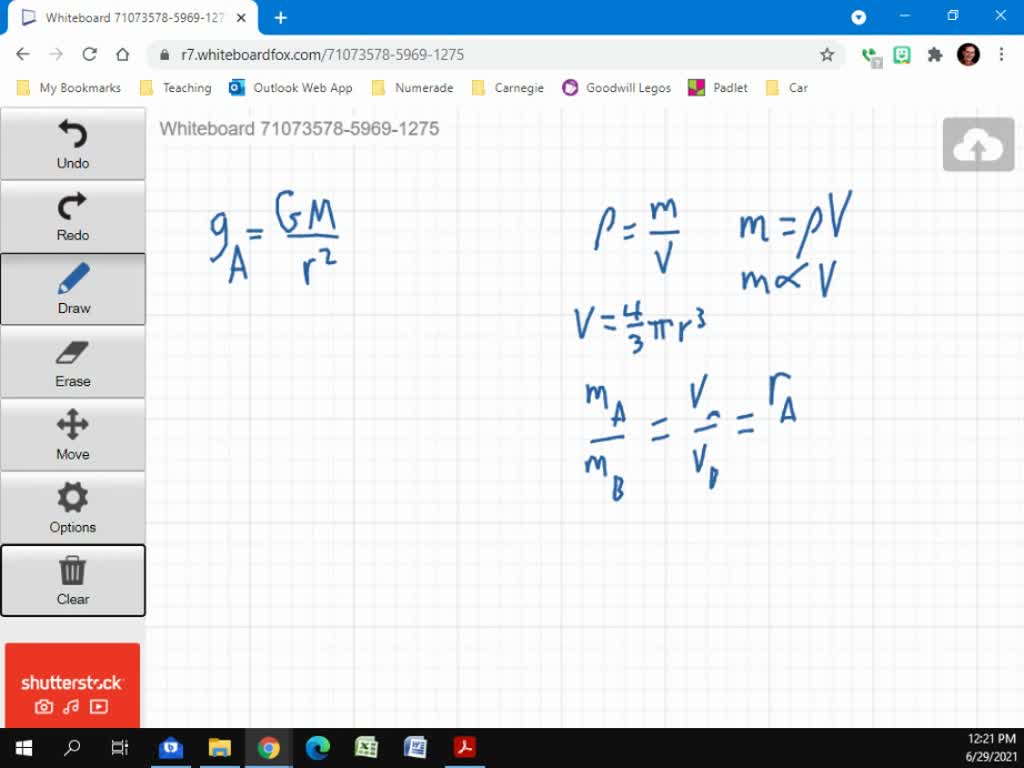1024x768 pixels.
Task: Expand the My Bookmarks folder
Action: pyautogui.click(x=69, y=88)
